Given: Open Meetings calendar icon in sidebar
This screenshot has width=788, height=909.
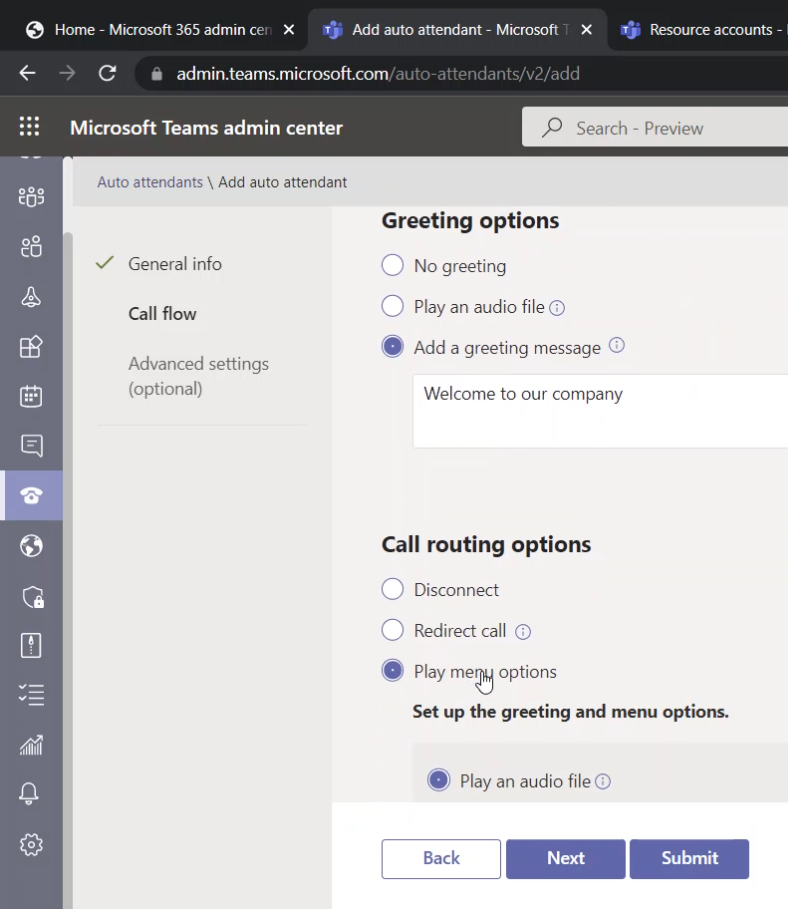Looking at the screenshot, I should coord(31,396).
